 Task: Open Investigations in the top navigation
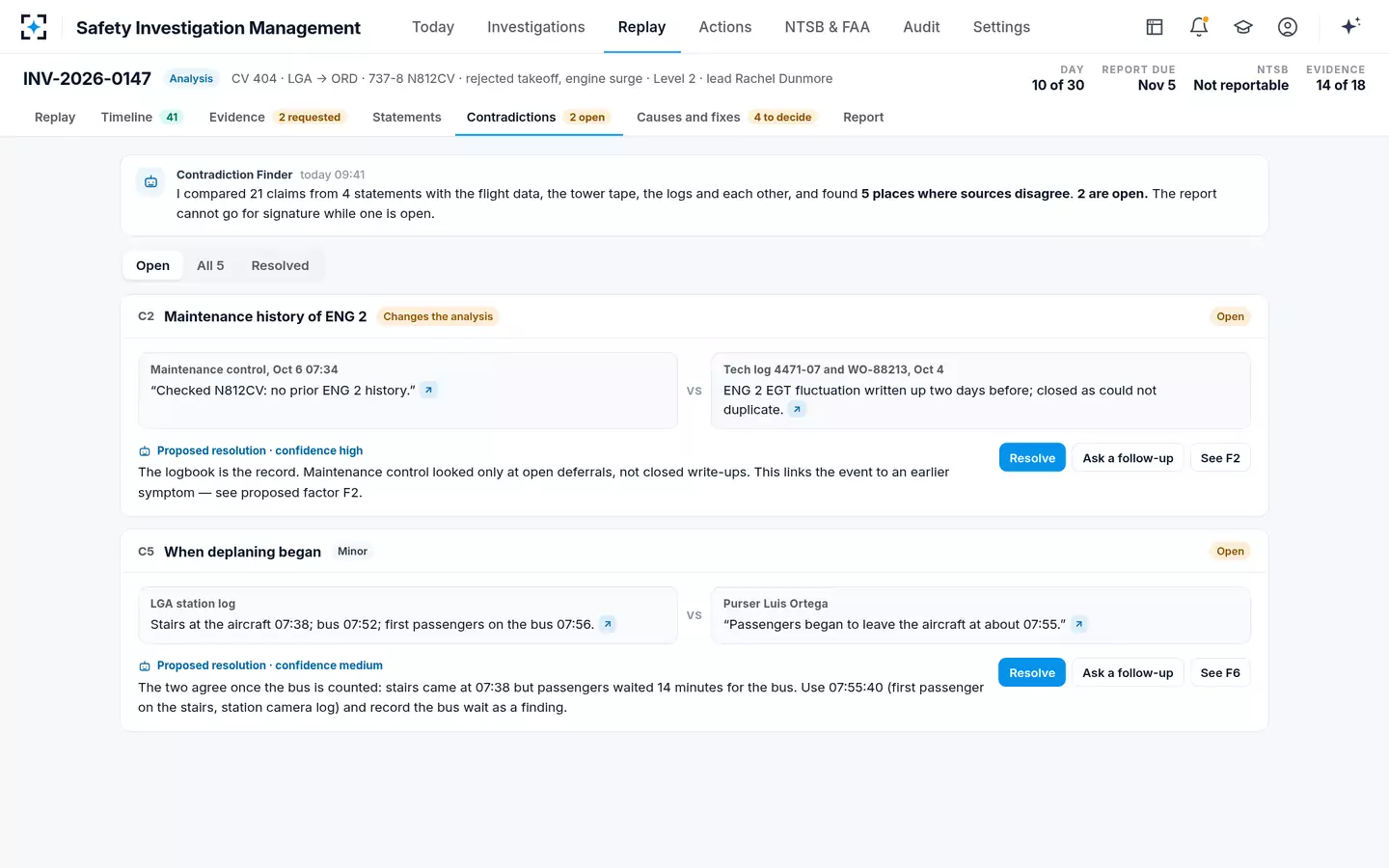(536, 27)
